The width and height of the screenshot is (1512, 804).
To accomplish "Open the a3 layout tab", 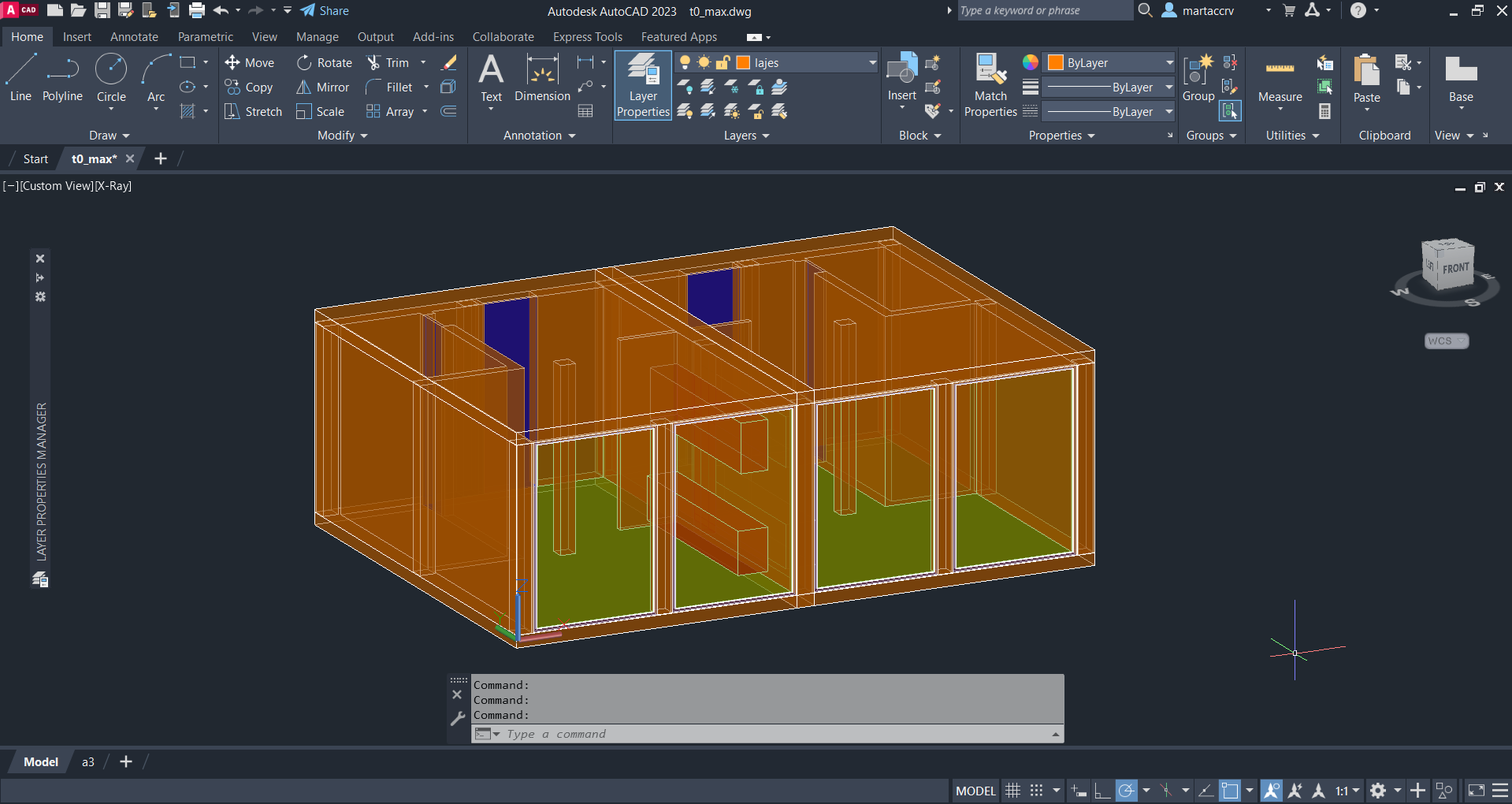I will point(88,762).
